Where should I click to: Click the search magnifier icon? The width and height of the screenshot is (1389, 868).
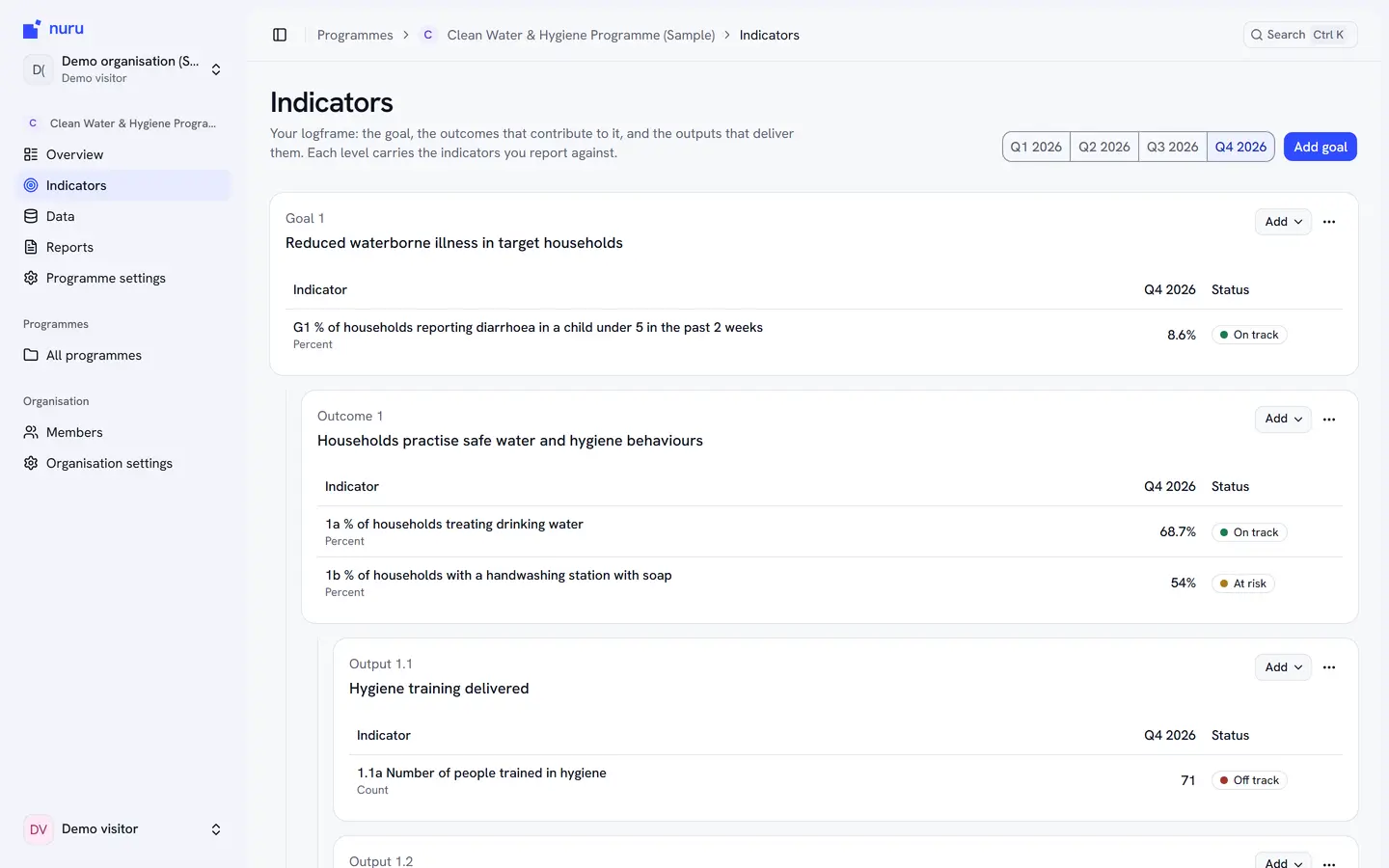pos(1257,35)
